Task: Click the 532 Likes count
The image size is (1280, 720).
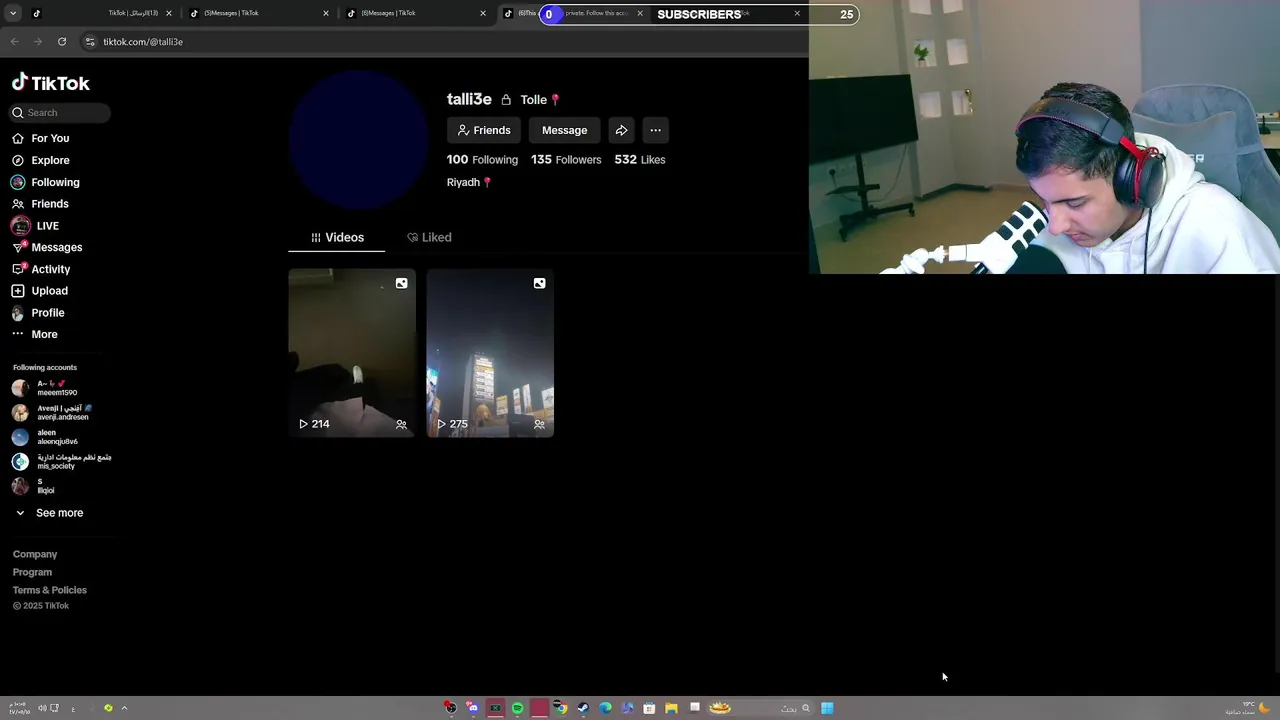Action: point(640,160)
